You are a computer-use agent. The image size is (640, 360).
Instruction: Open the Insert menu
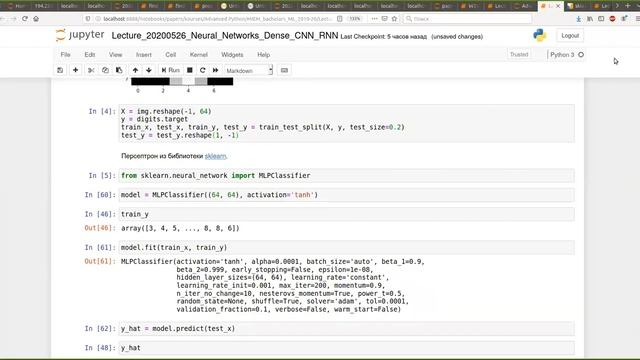144,55
